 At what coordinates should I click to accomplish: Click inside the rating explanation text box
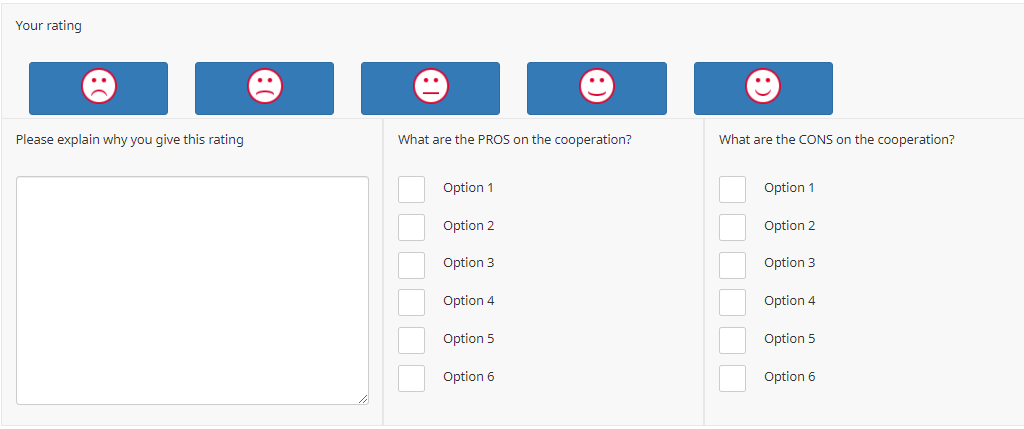tap(192, 290)
